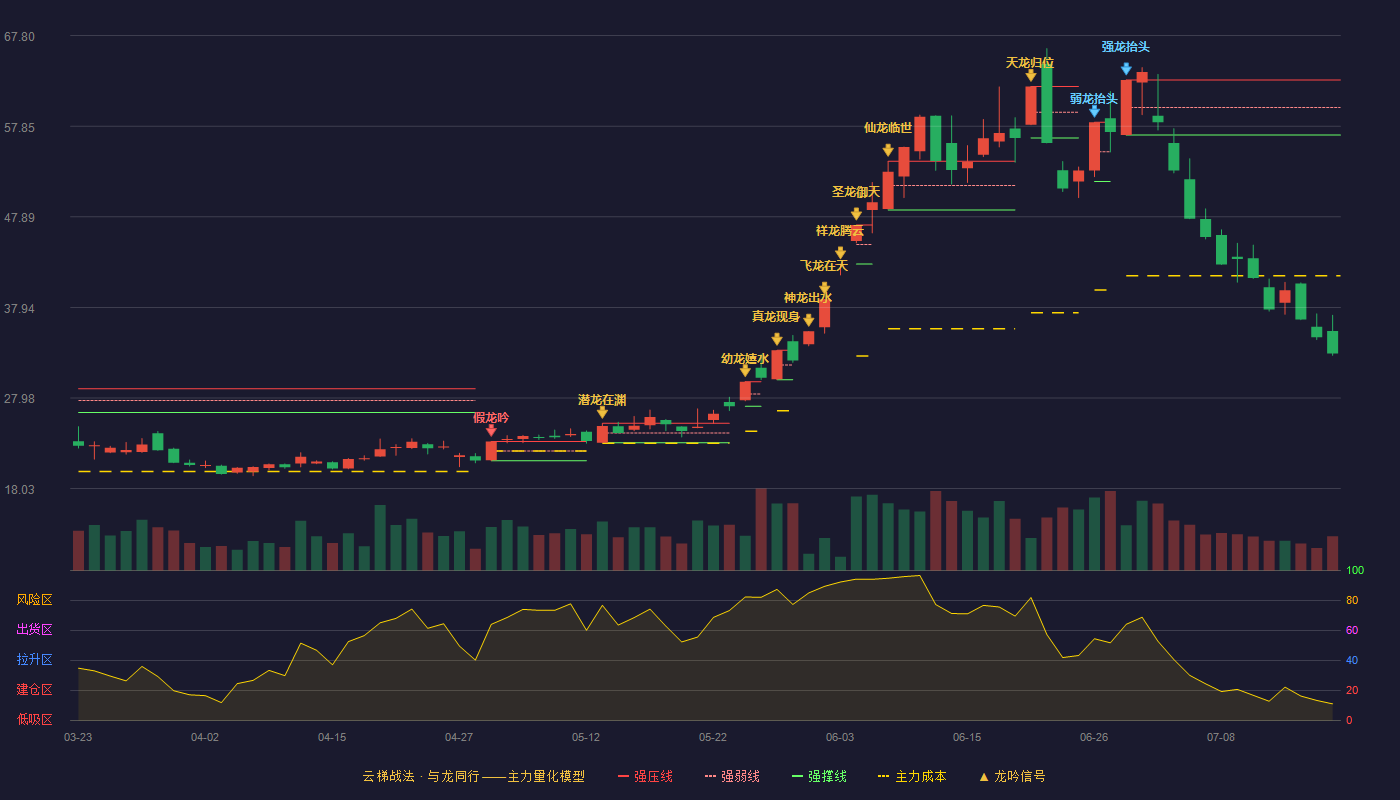Click the 天龙归位 signal arrow
1400x800 pixels.
[x=1031, y=75]
